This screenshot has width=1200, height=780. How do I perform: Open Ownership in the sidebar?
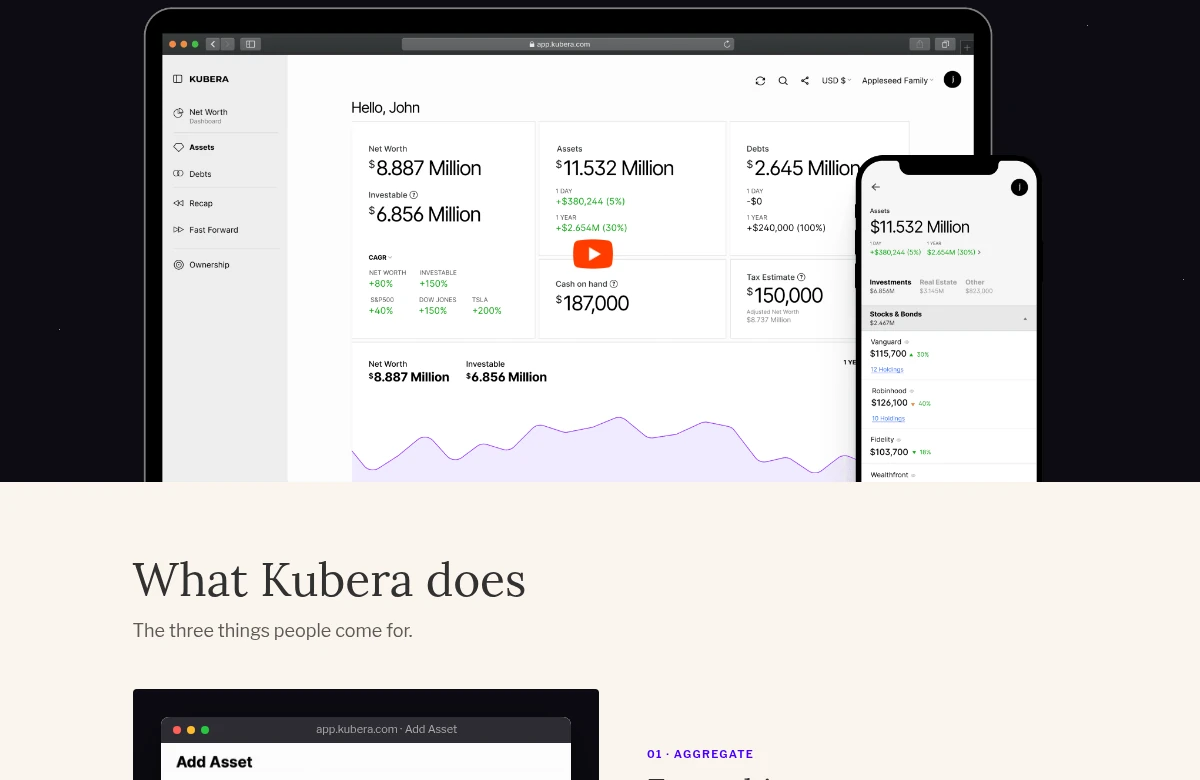coord(209,265)
